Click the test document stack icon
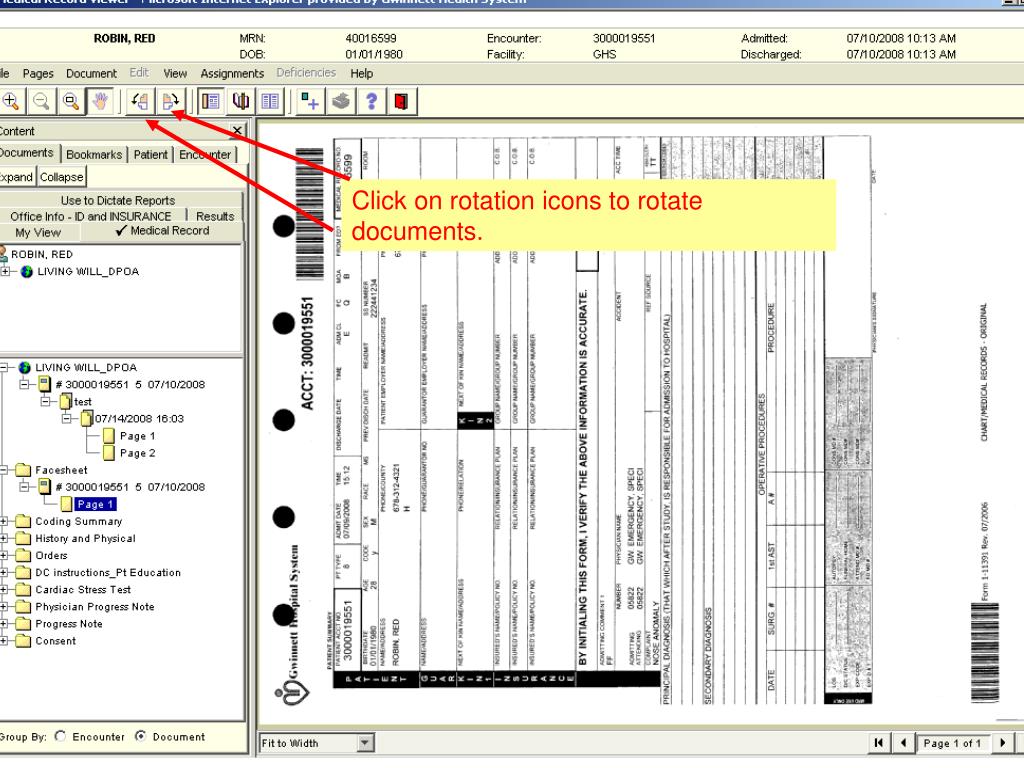The width and height of the screenshot is (1024, 768). click(x=66, y=402)
